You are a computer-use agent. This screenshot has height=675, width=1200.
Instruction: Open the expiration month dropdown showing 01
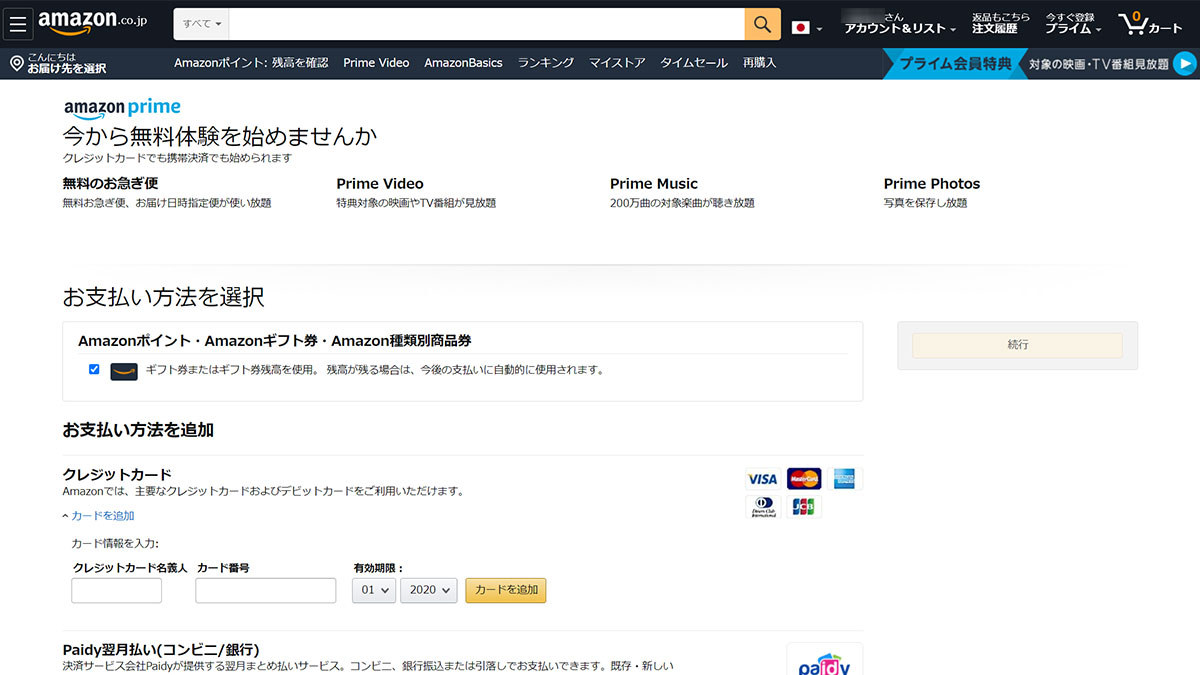coord(374,590)
